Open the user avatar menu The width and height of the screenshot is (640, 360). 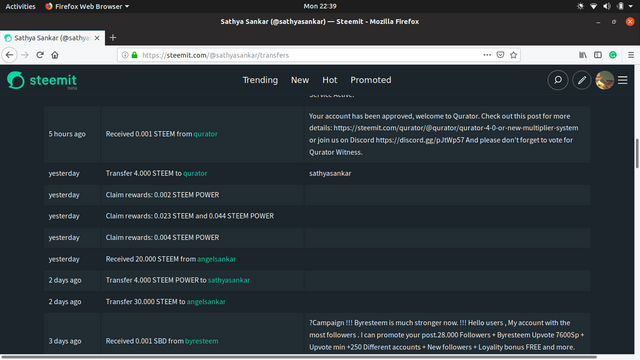[x=604, y=80]
